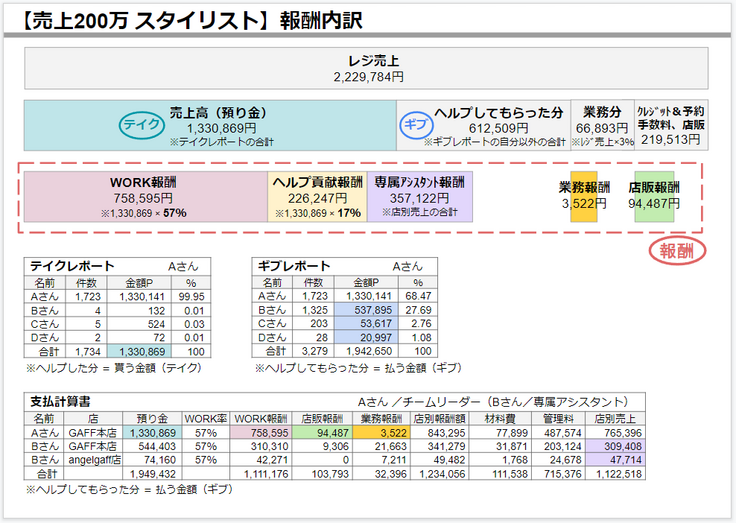Select the ギブレポート table title
This screenshot has height=523, width=736.
(x=294, y=267)
